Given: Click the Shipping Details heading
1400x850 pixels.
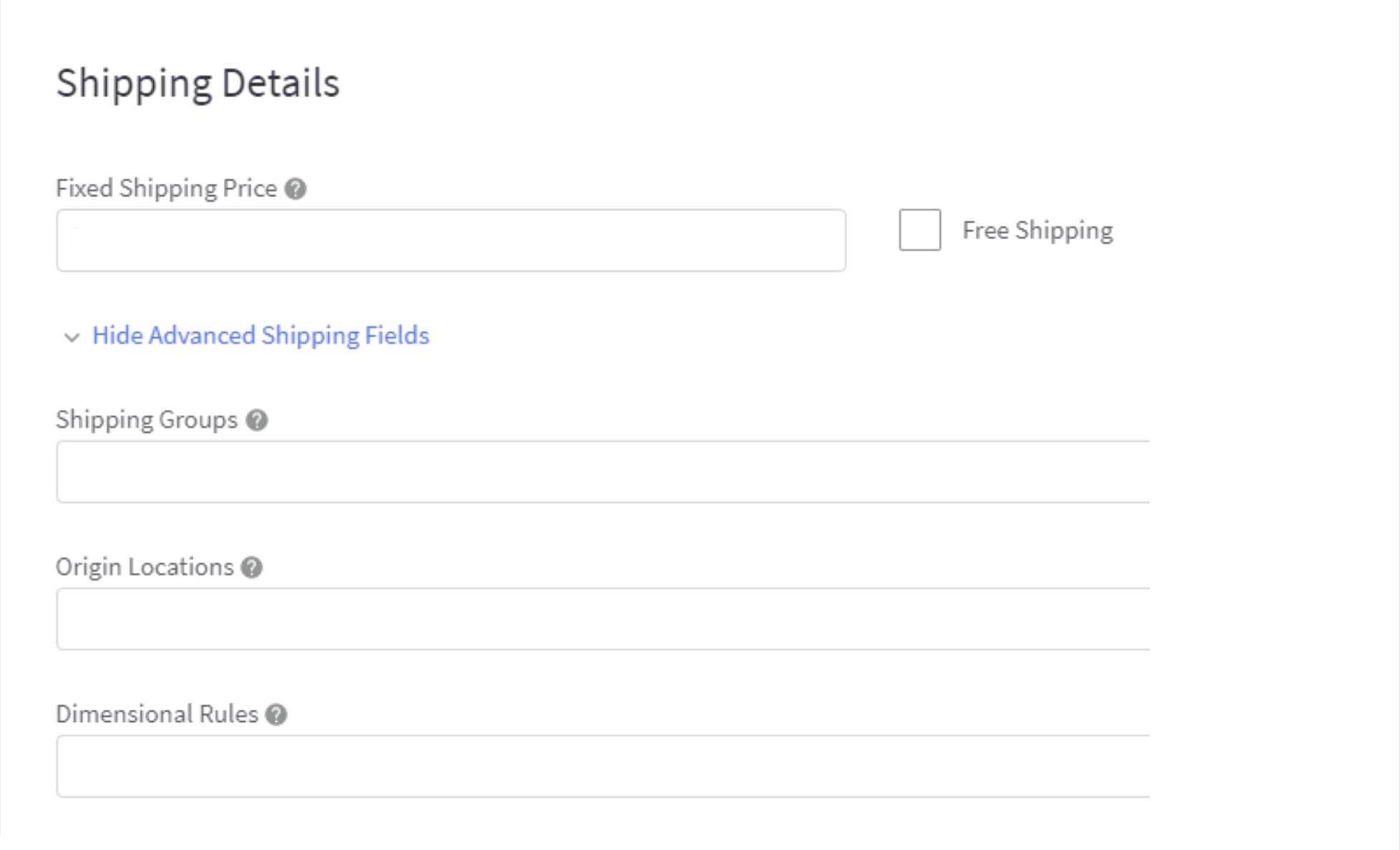Looking at the screenshot, I should (x=197, y=83).
